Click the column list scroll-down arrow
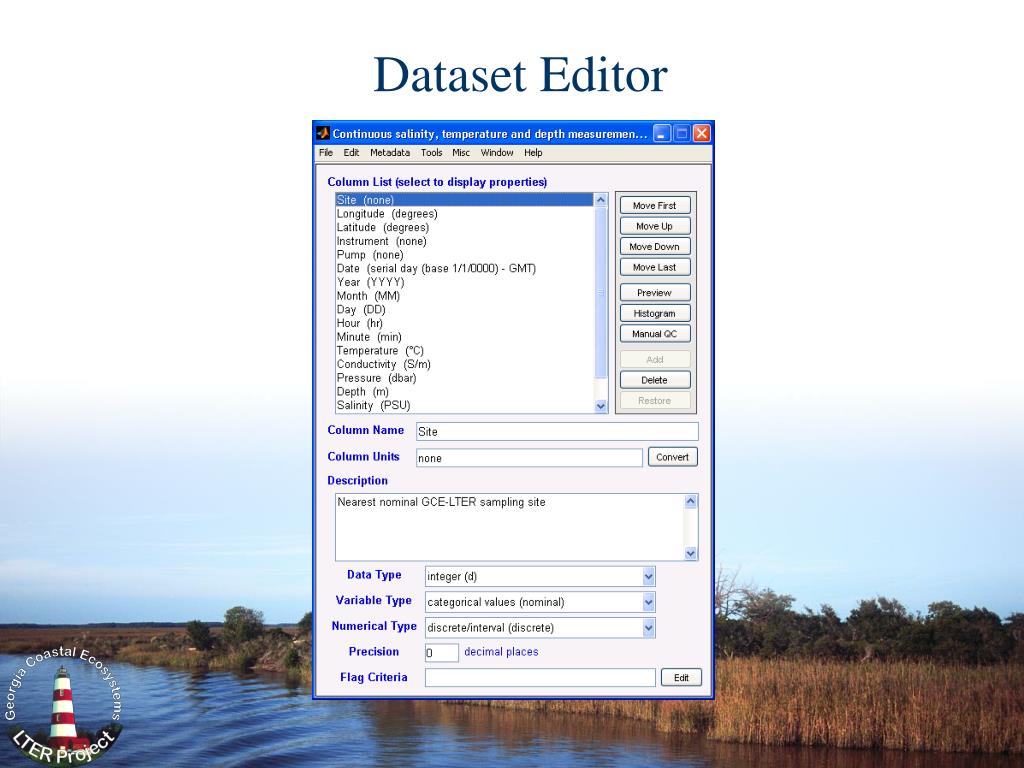Viewport: 1024px width, 768px height. point(601,406)
